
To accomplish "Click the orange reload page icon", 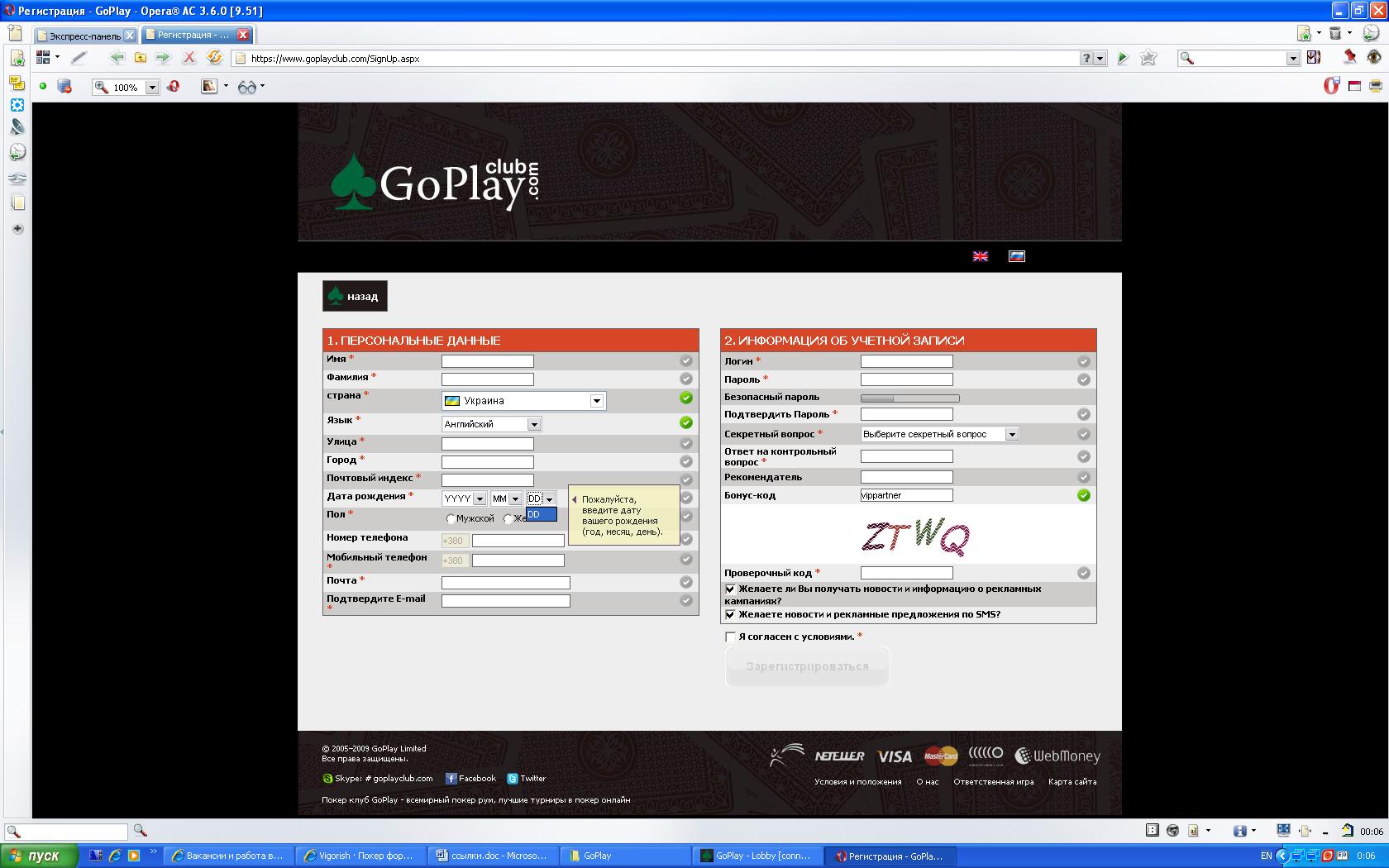I will click(x=214, y=58).
